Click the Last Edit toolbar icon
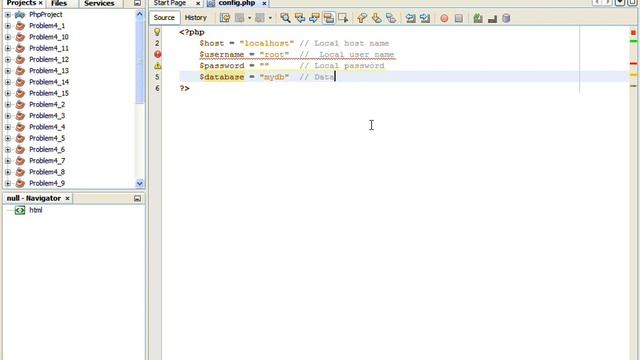 [225, 18]
